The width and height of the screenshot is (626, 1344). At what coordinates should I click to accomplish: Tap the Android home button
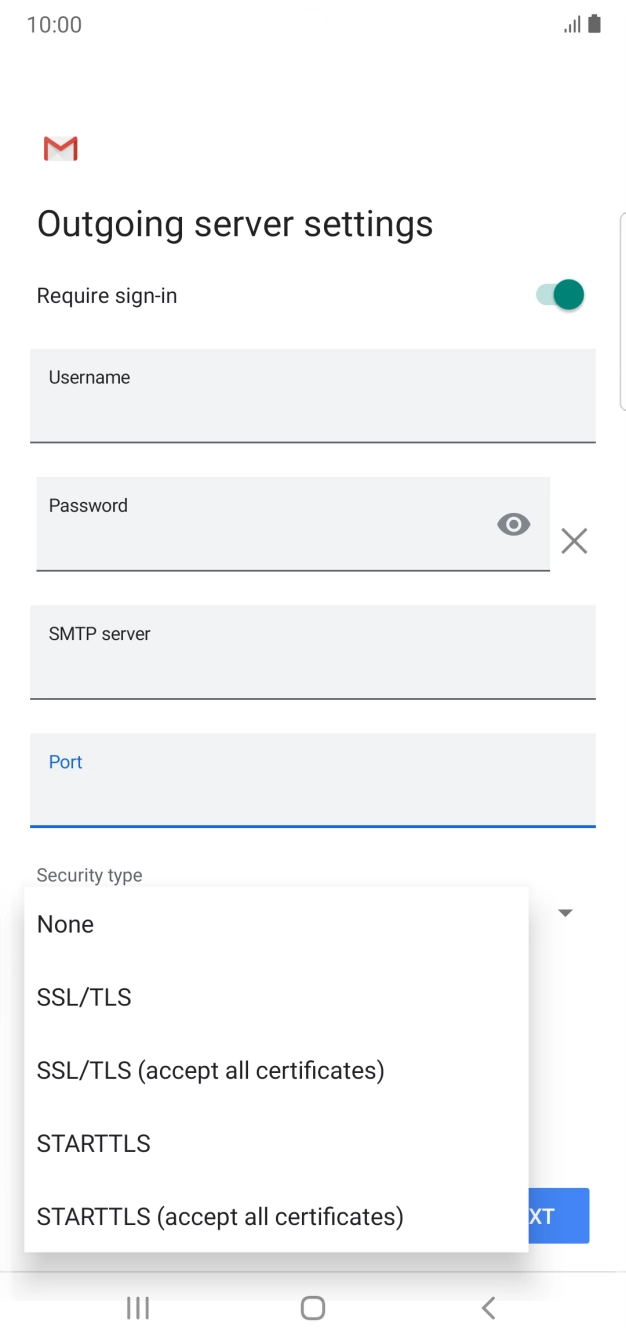point(313,1307)
